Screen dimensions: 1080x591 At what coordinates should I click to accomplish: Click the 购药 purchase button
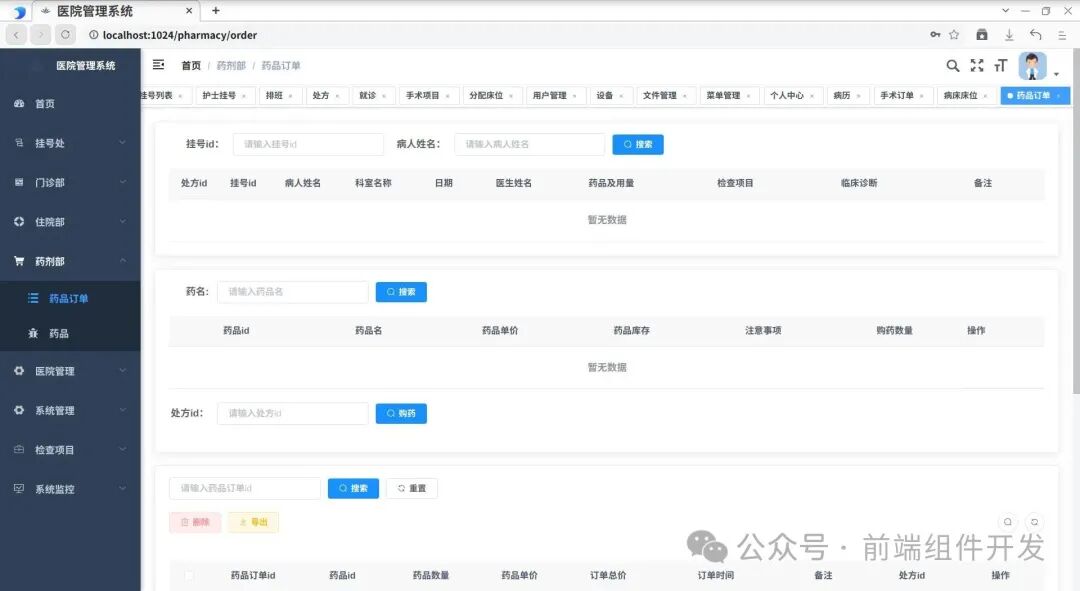[x=401, y=413]
